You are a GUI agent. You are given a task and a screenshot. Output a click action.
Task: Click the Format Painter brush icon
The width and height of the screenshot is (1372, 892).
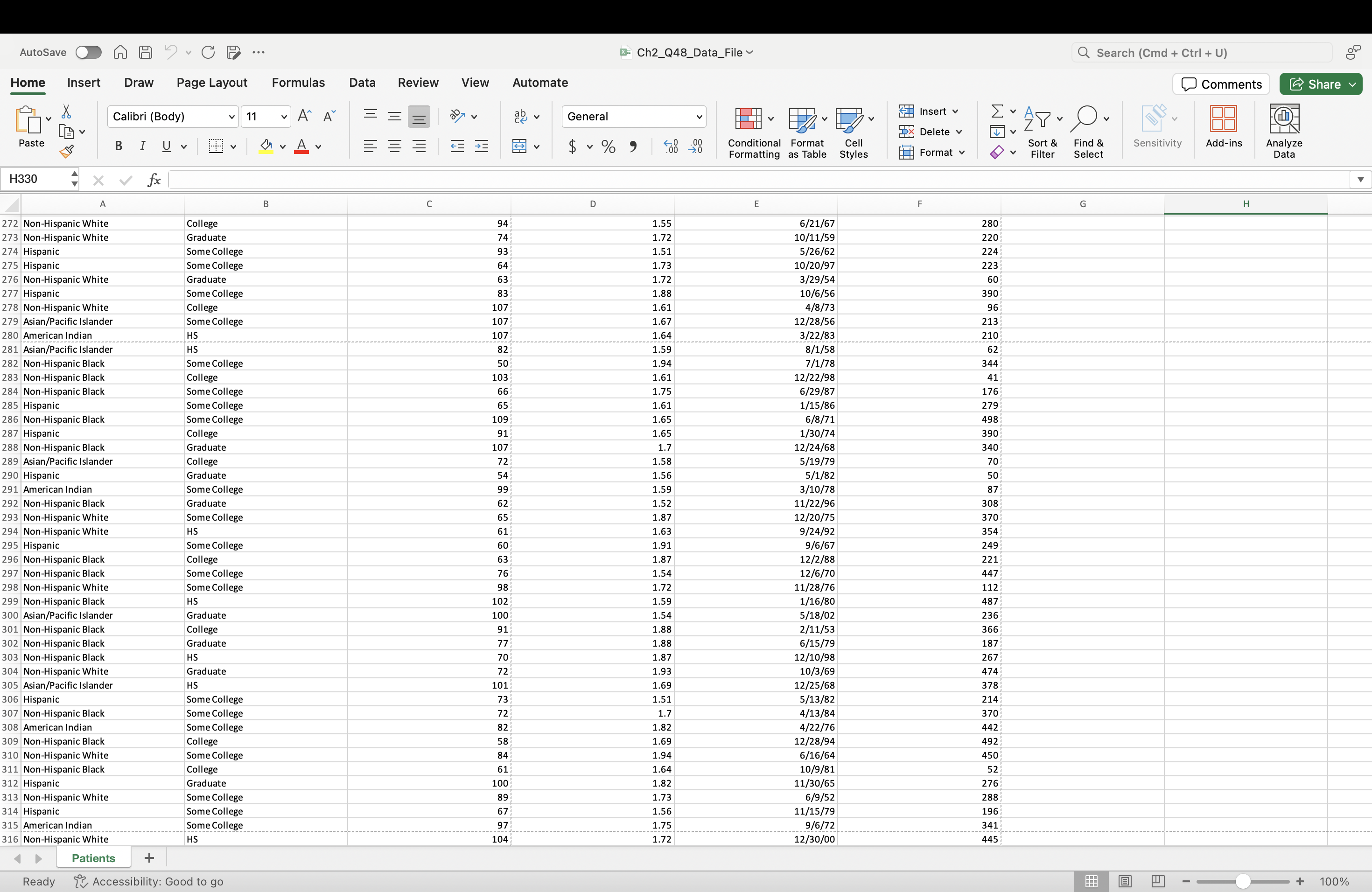coord(66,152)
